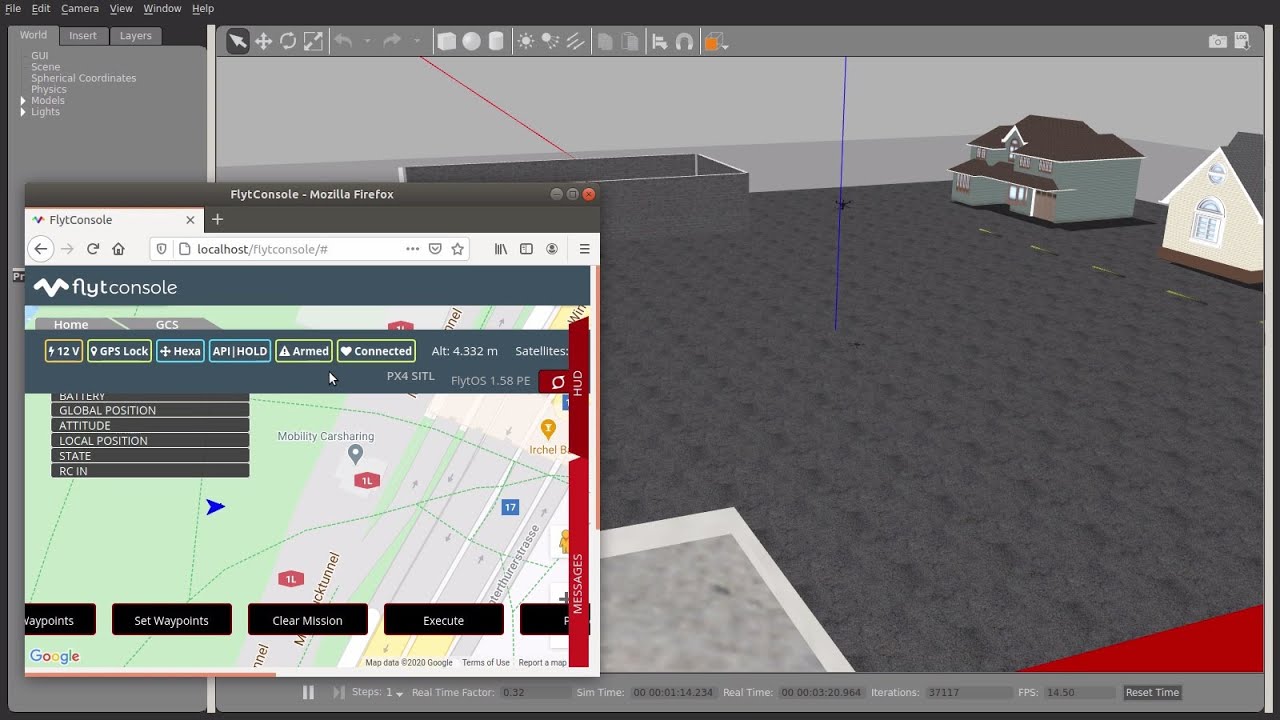Click the redo arrow in Gazebo toolbar
This screenshot has width=1280, height=720.
[392, 41]
